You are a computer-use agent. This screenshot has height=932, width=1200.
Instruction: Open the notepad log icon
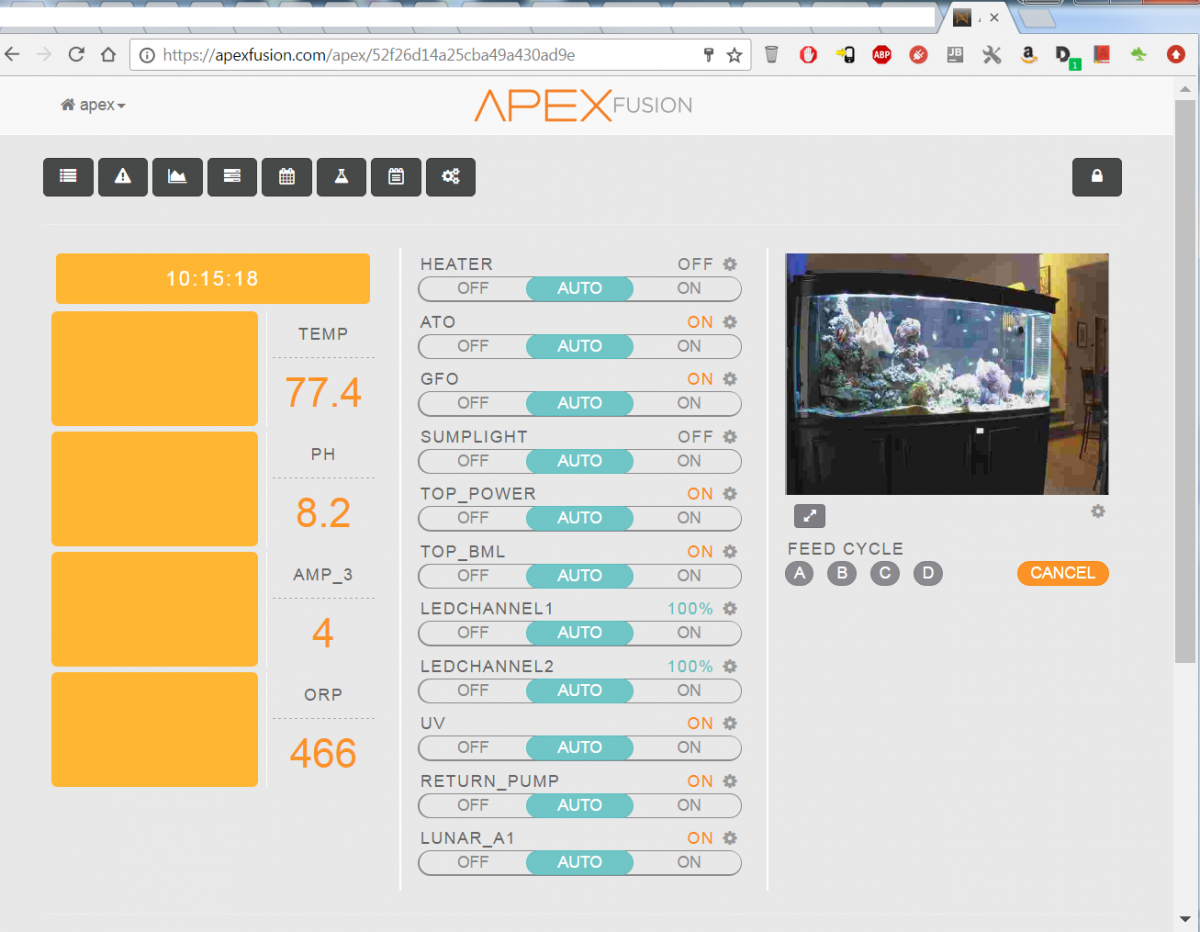pos(396,177)
